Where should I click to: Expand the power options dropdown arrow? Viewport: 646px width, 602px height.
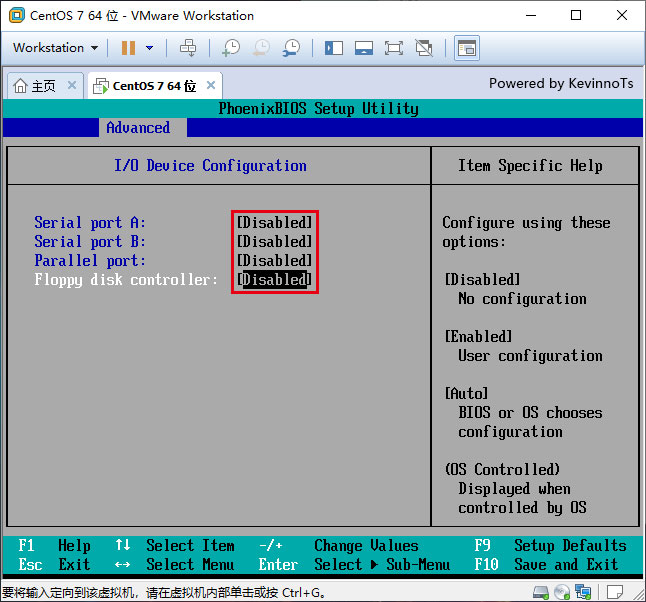pyautogui.click(x=150, y=48)
